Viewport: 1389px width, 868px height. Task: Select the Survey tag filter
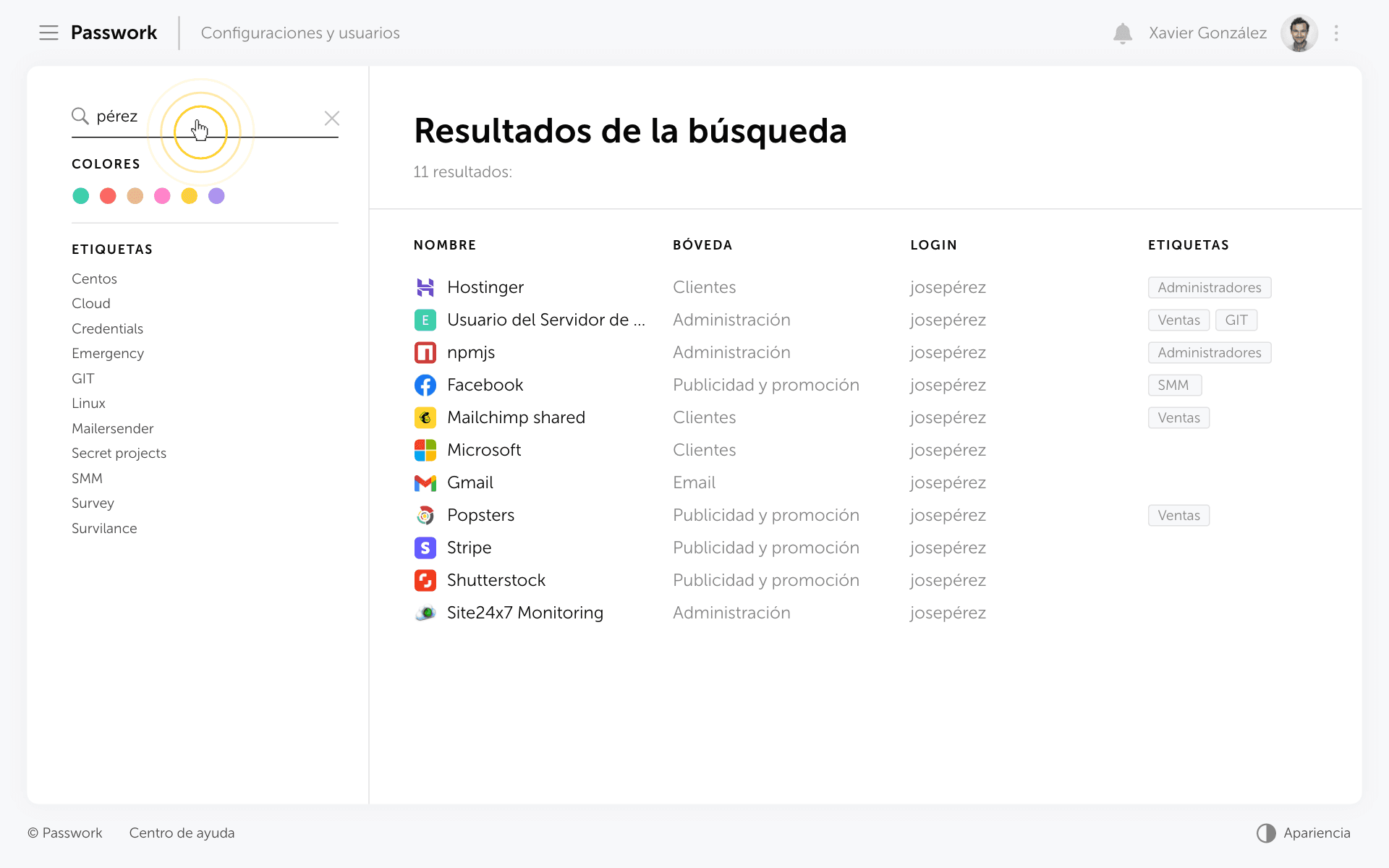pos(93,503)
